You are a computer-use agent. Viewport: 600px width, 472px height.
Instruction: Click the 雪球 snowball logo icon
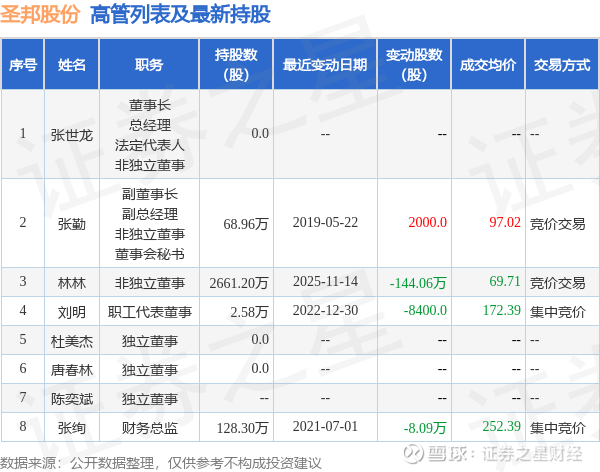click(414, 454)
